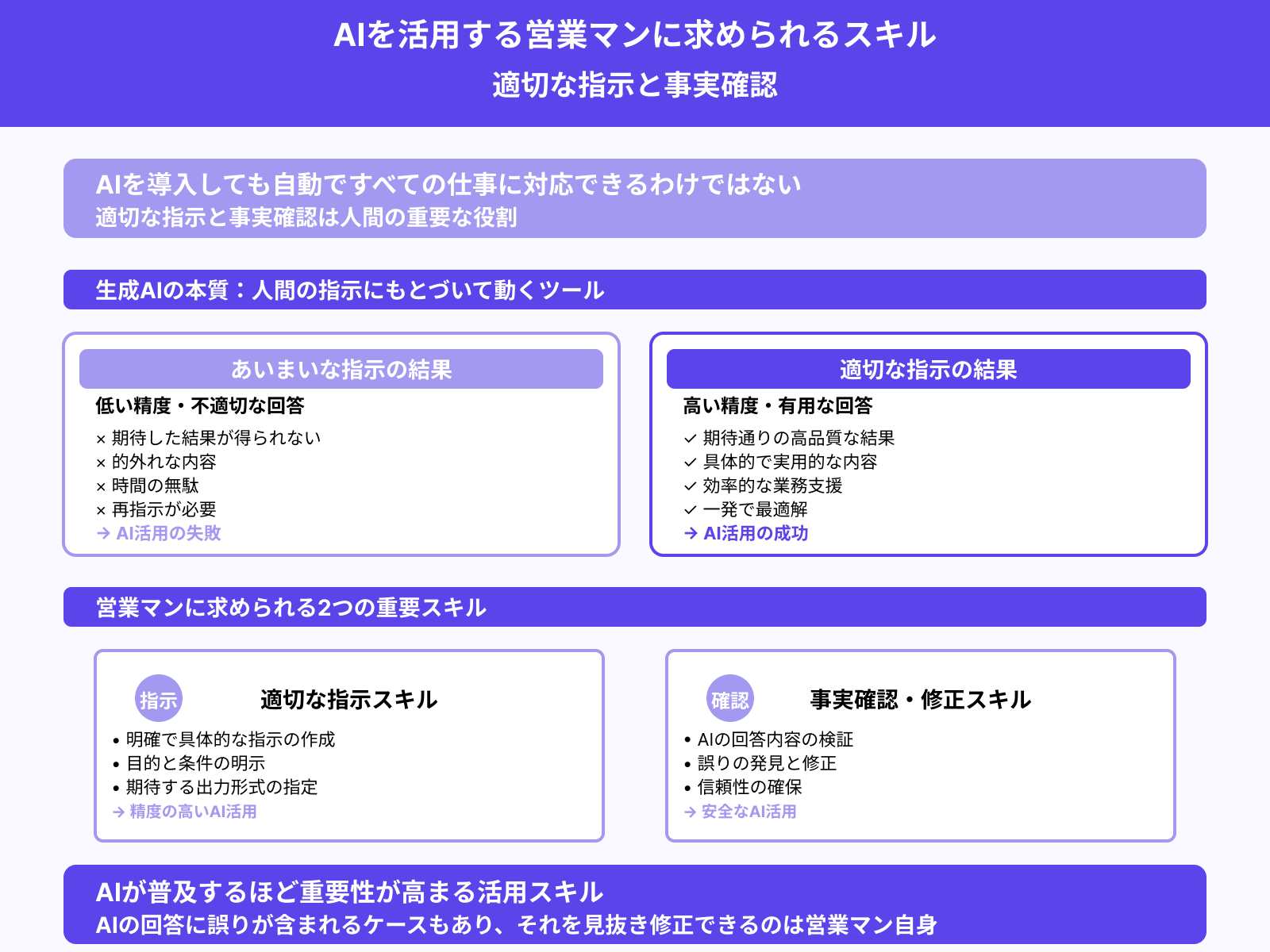Click the bullet 明確で具体的な指示の作成
The height and width of the screenshot is (952, 1270).
(x=224, y=739)
